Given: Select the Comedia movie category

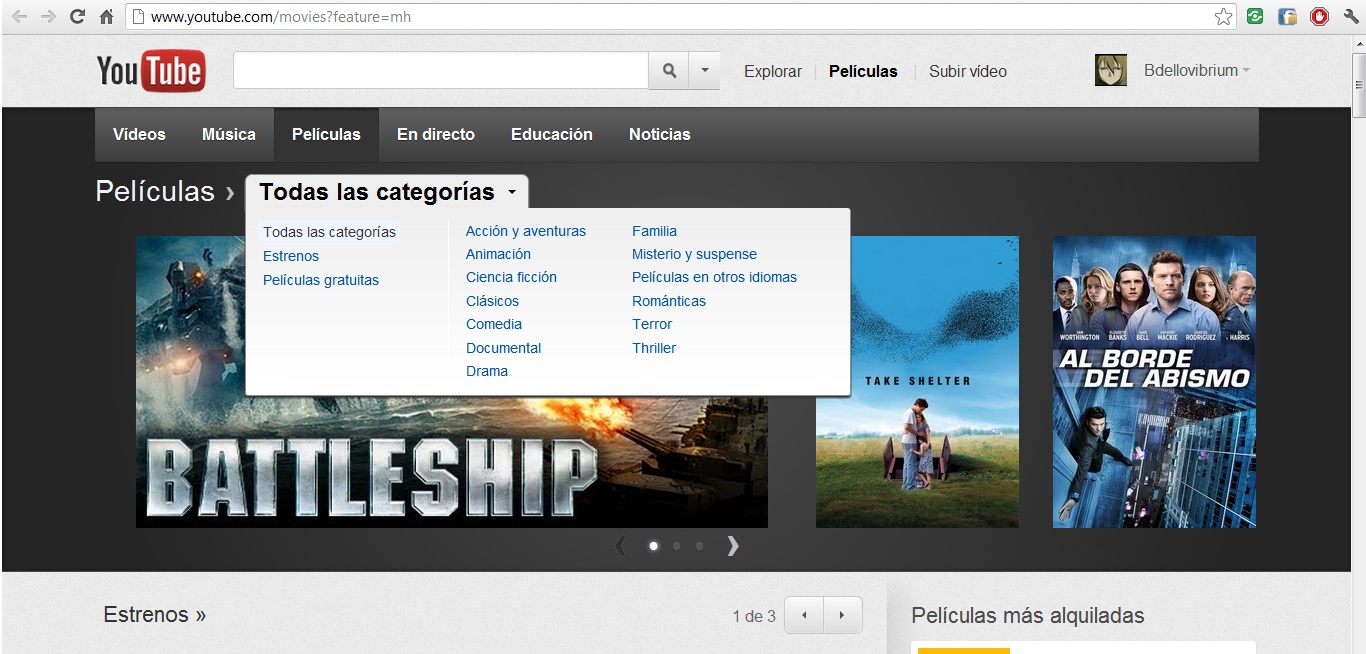Looking at the screenshot, I should pyautogui.click(x=493, y=324).
